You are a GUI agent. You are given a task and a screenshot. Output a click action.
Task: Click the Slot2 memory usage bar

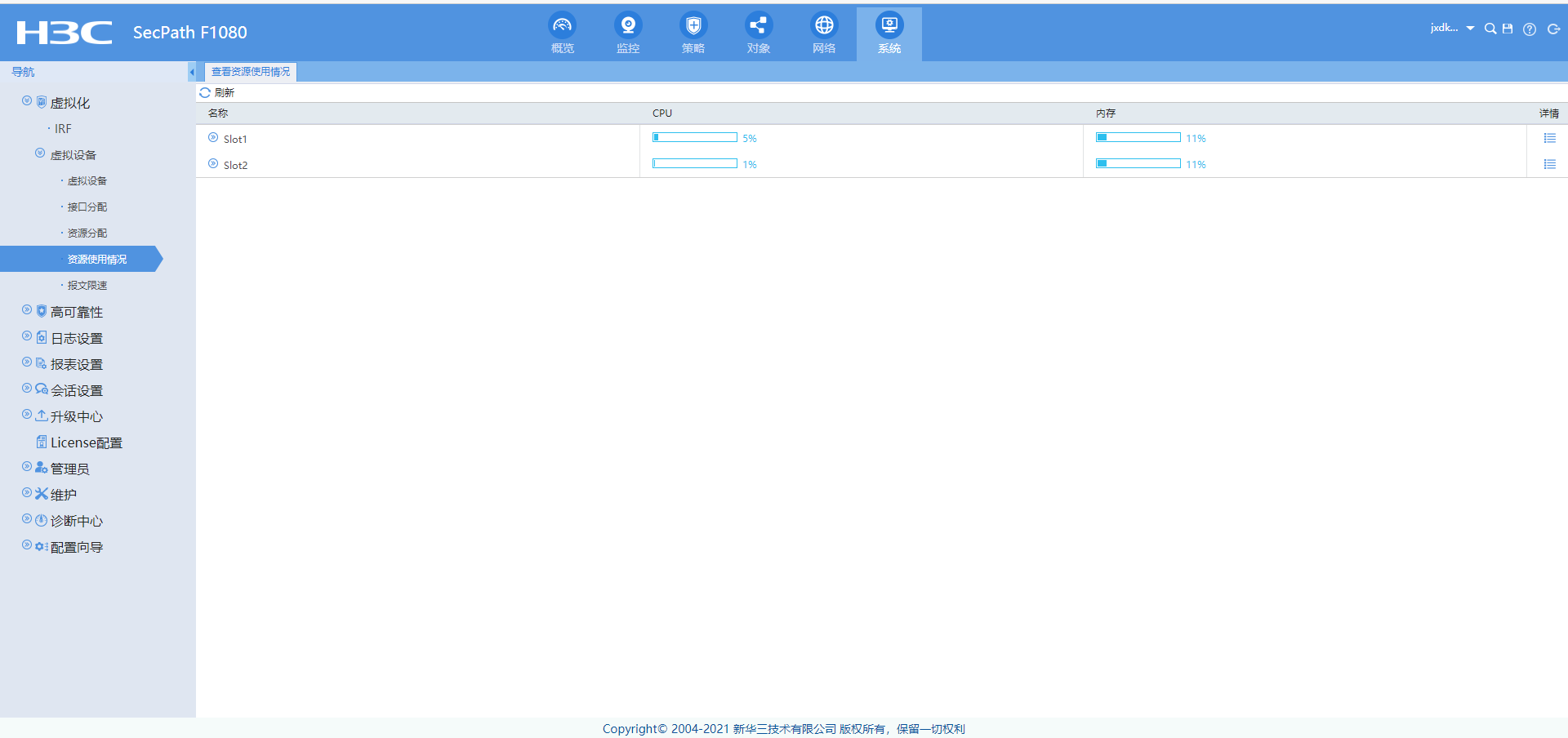pyautogui.click(x=1138, y=164)
